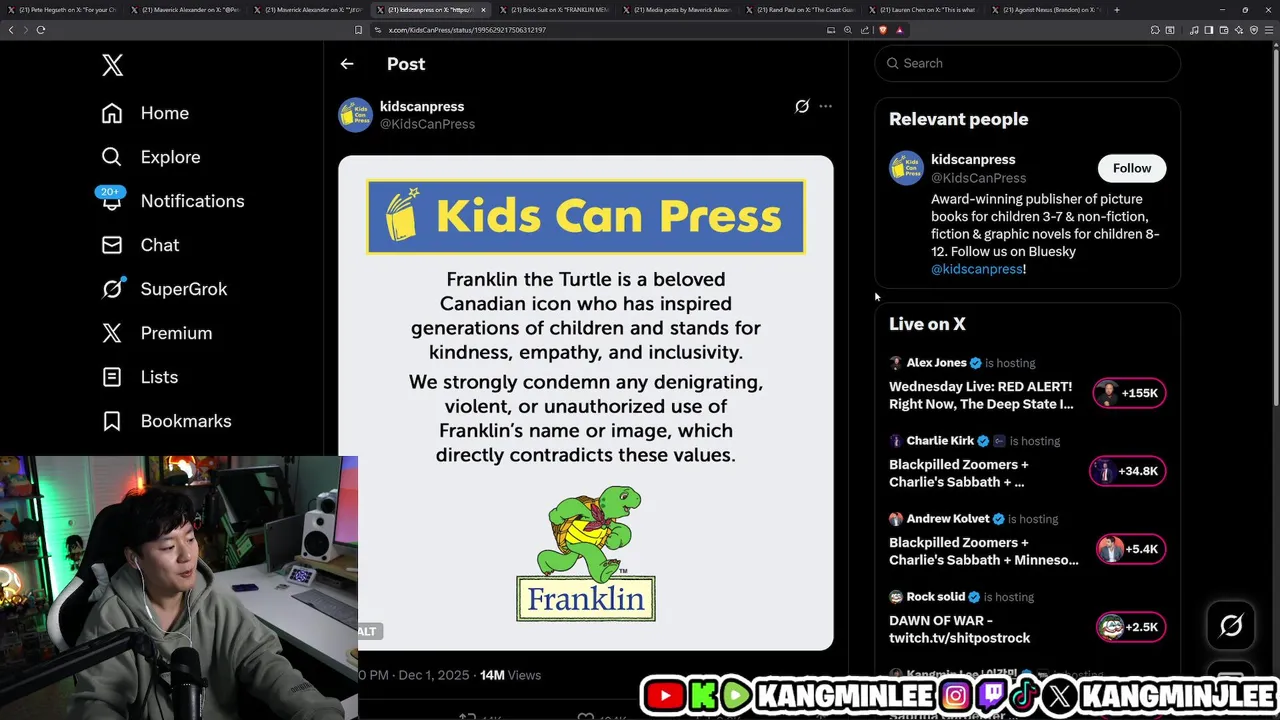1280x720 pixels.
Task: Click the share icon in the address bar
Action: pyautogui.click(x=865, y=30)
